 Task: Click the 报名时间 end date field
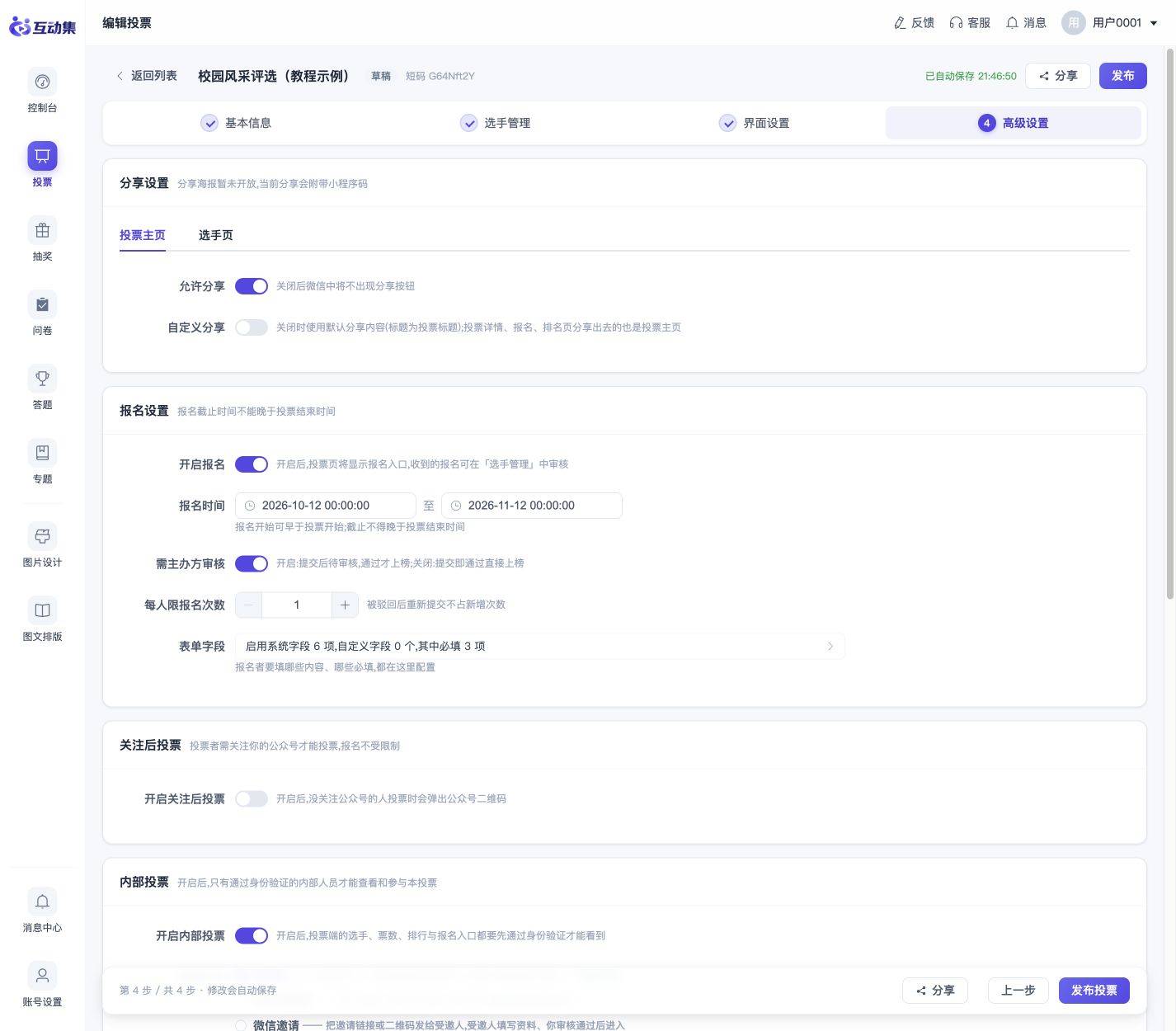[532, 506]
